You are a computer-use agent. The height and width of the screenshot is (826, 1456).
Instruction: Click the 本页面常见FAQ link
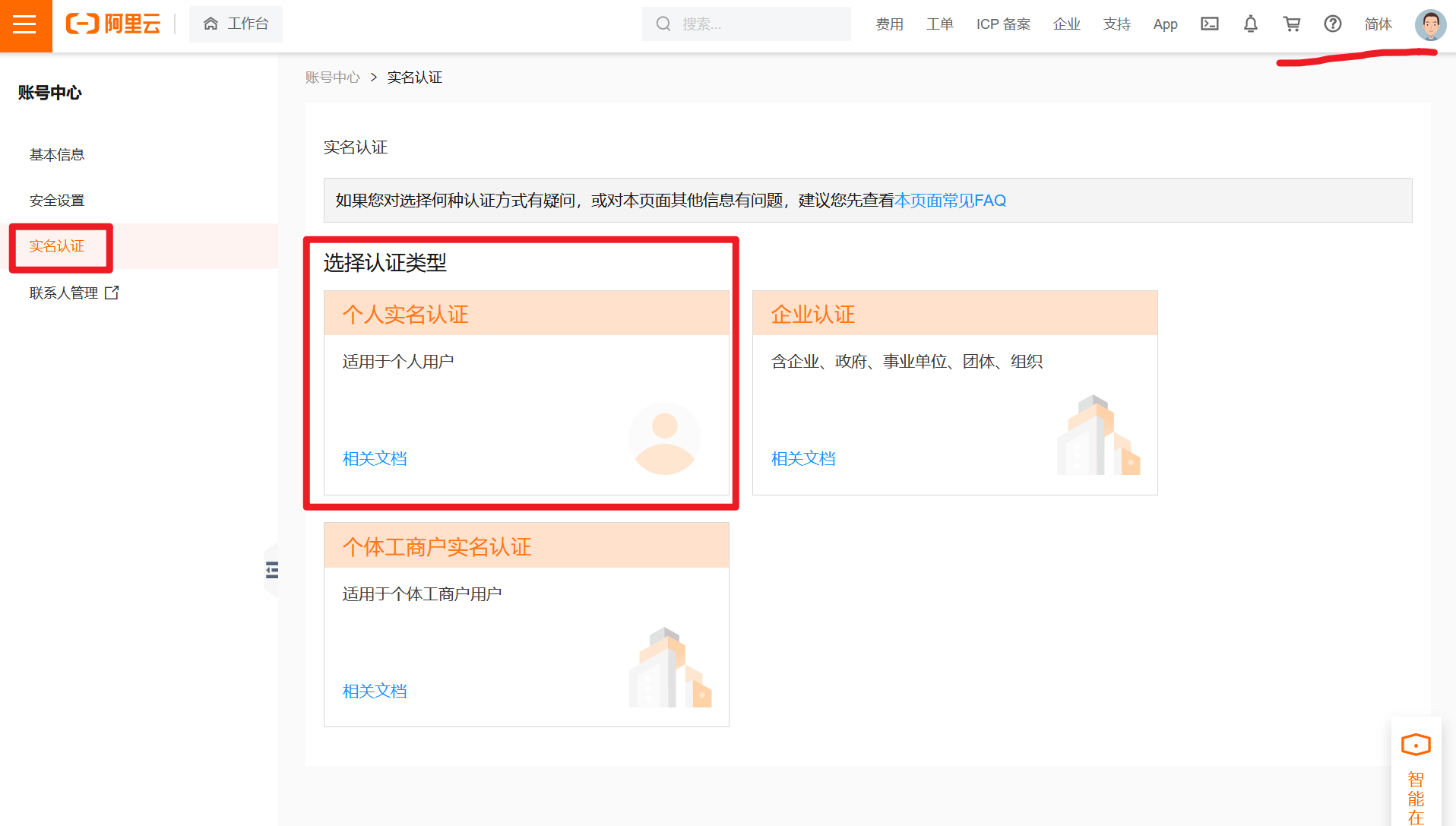tap(950, 201)
